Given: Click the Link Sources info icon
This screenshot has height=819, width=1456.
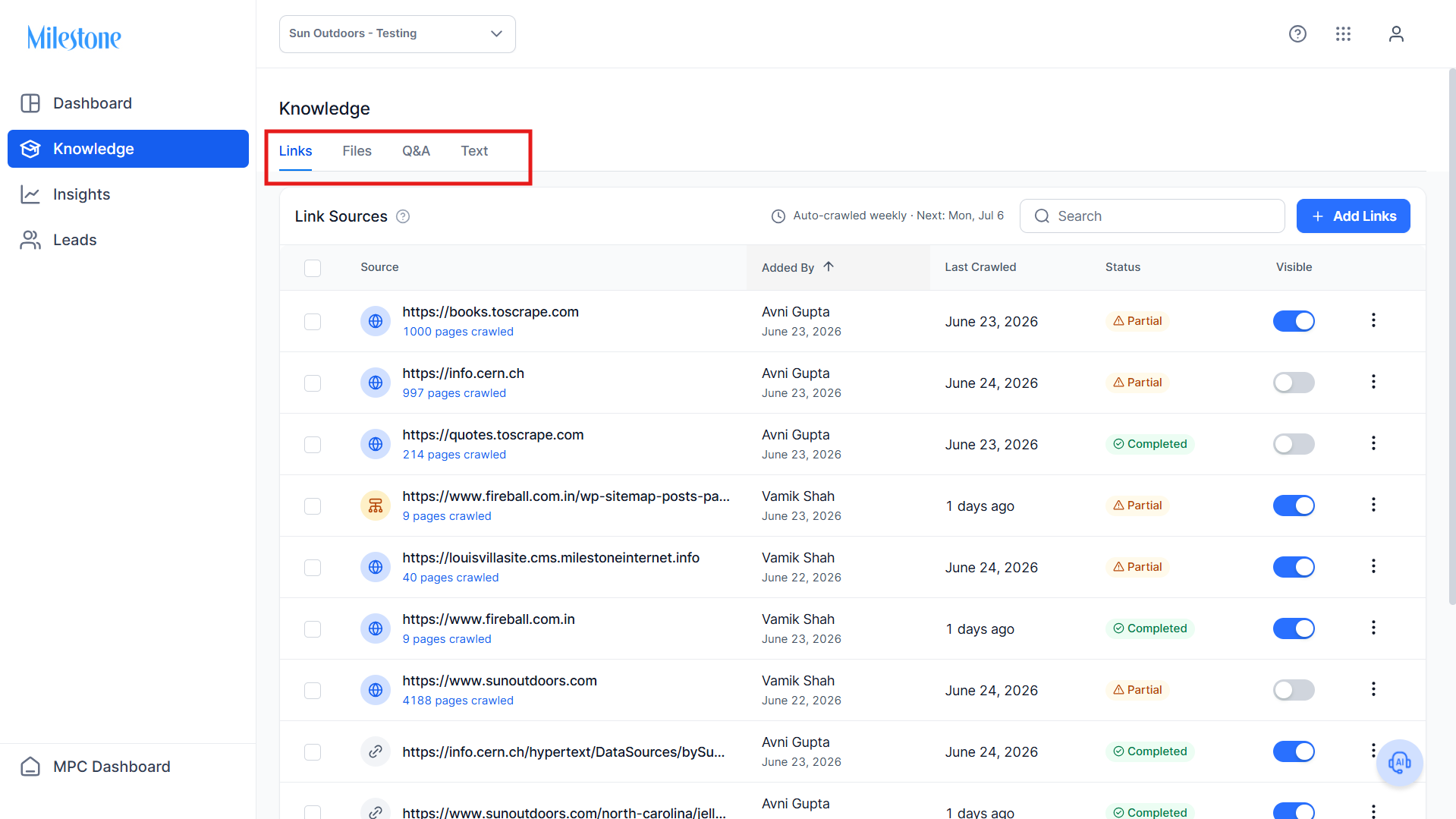Looking at the screenshot, I should [x=403, y=216].
